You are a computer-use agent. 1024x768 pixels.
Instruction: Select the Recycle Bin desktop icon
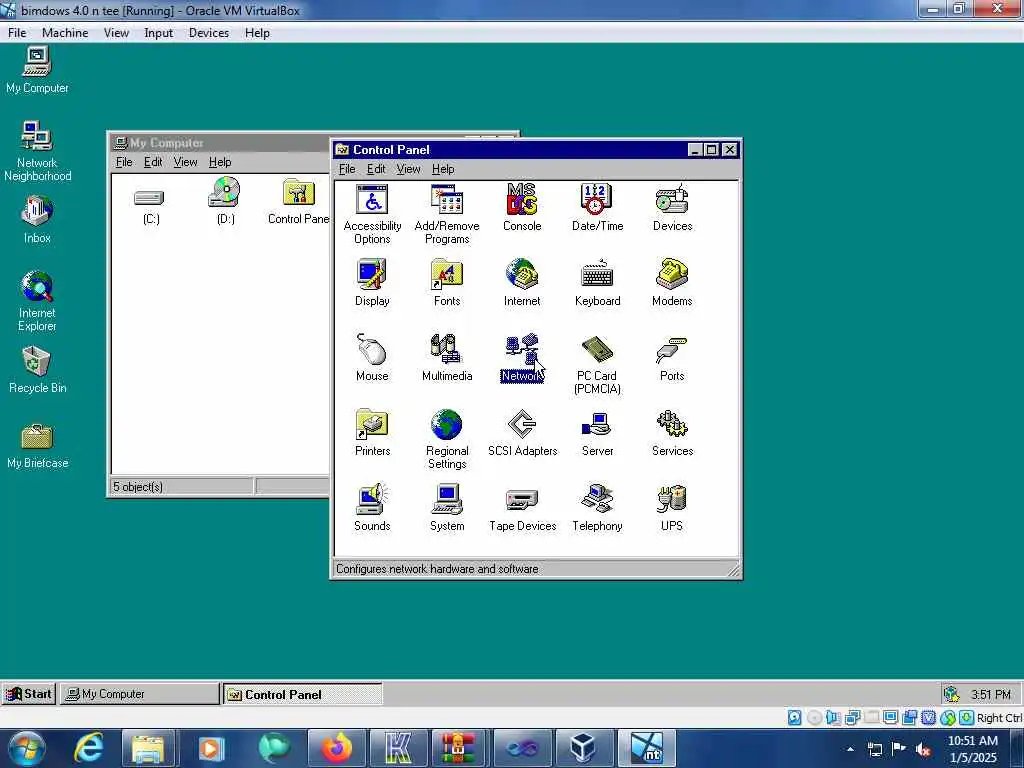click(x=37, y=370)
